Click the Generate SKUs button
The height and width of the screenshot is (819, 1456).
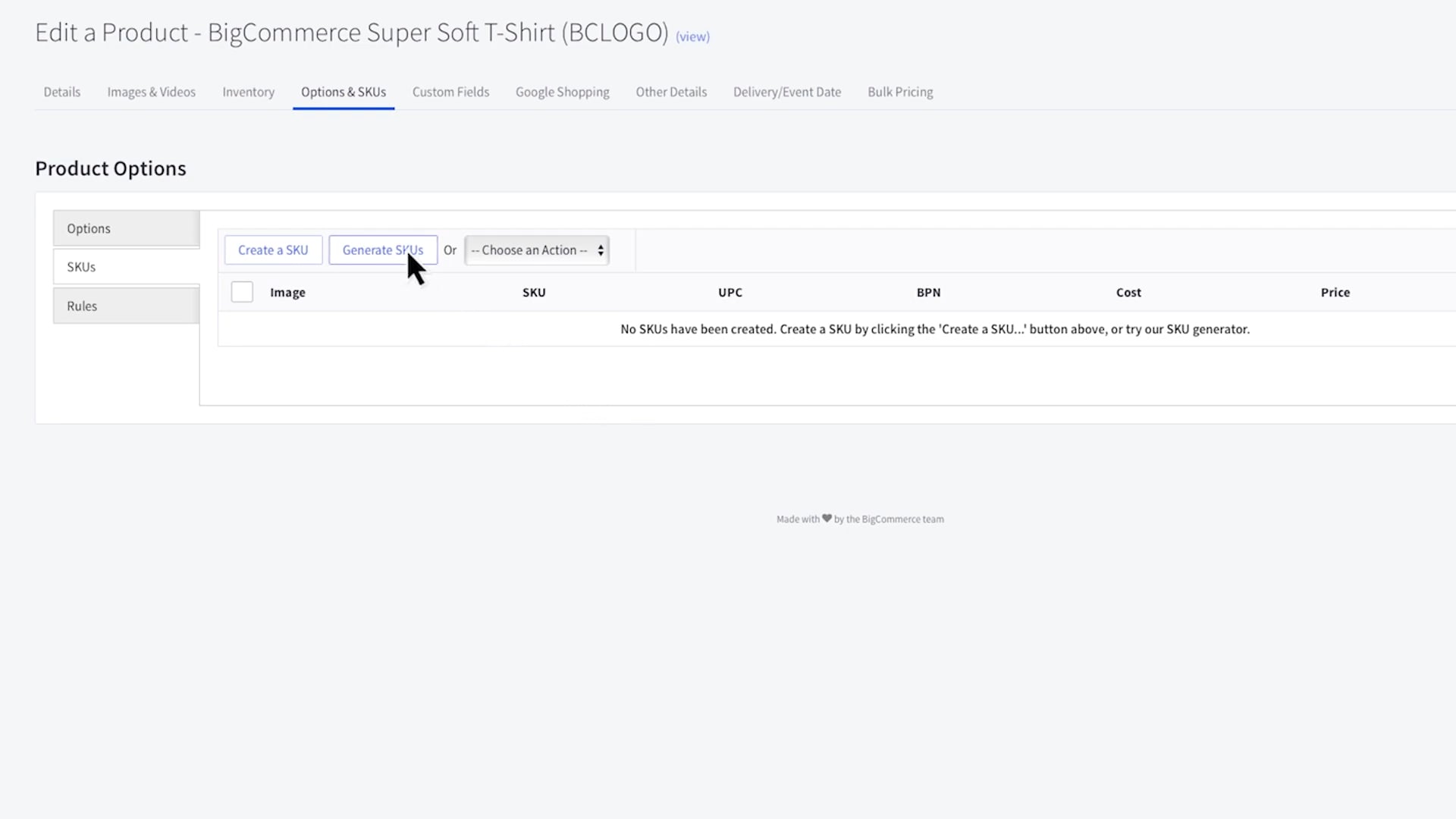[383, 249]
